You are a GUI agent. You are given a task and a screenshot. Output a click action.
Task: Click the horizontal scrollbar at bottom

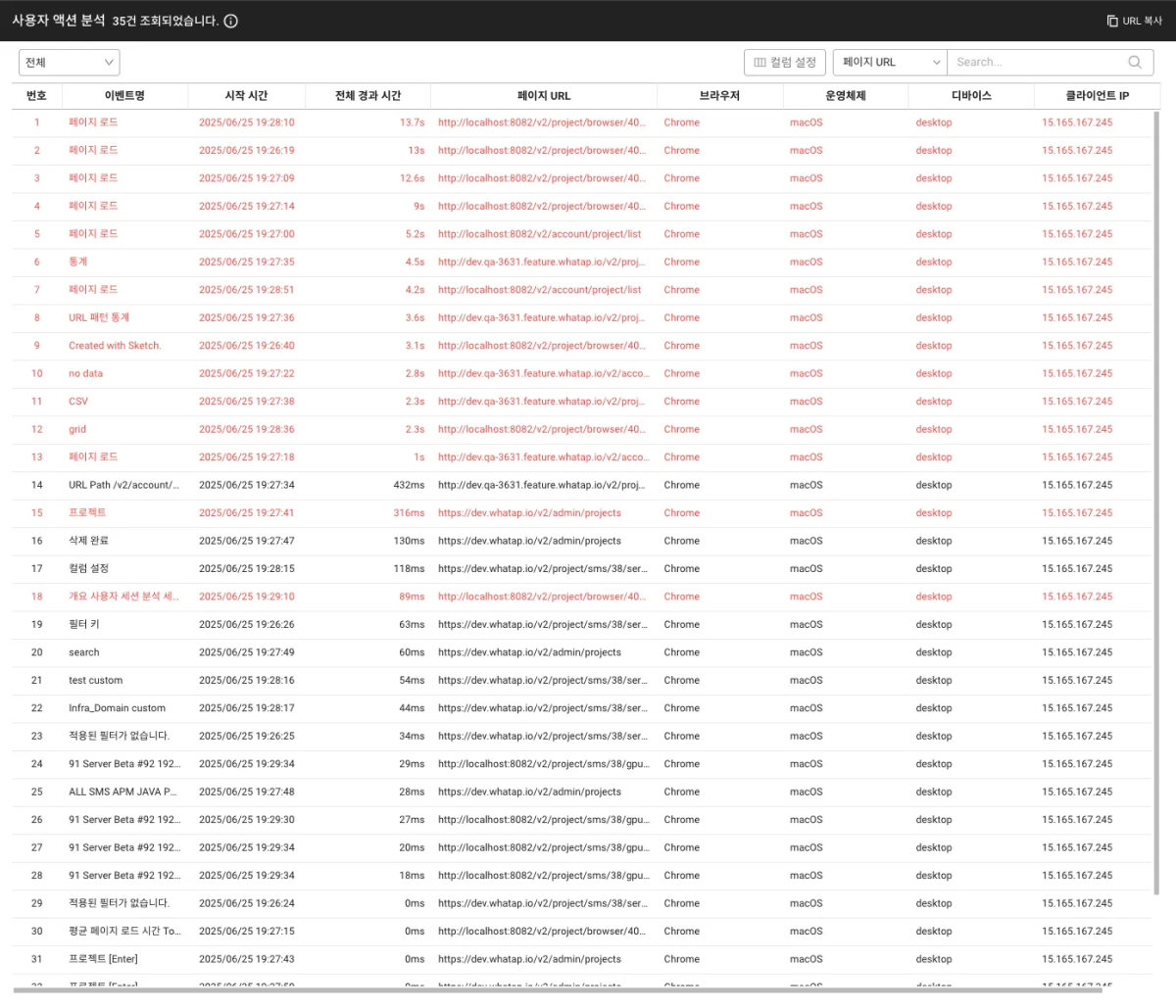[x=559, y=989]
